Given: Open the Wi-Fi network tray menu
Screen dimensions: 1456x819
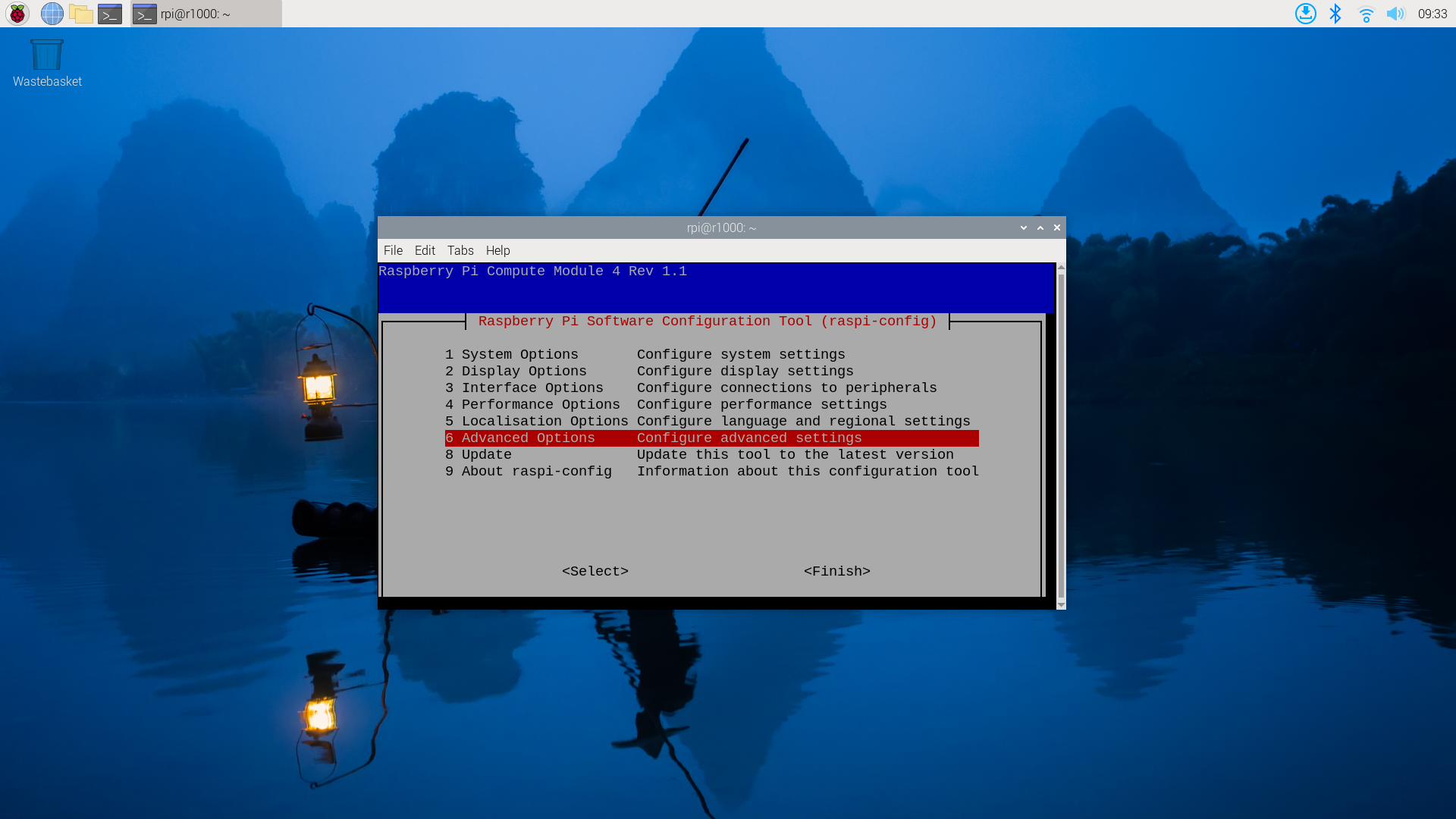Looking at the screenshot, I should tap(1366, 14).
